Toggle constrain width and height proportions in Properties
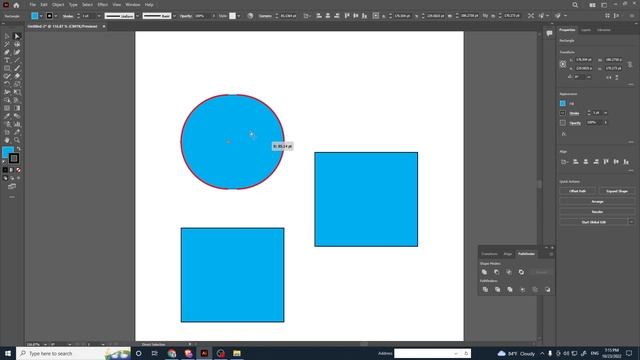The width and height of the screenshot is (640, 360). [x=630, y=64]
